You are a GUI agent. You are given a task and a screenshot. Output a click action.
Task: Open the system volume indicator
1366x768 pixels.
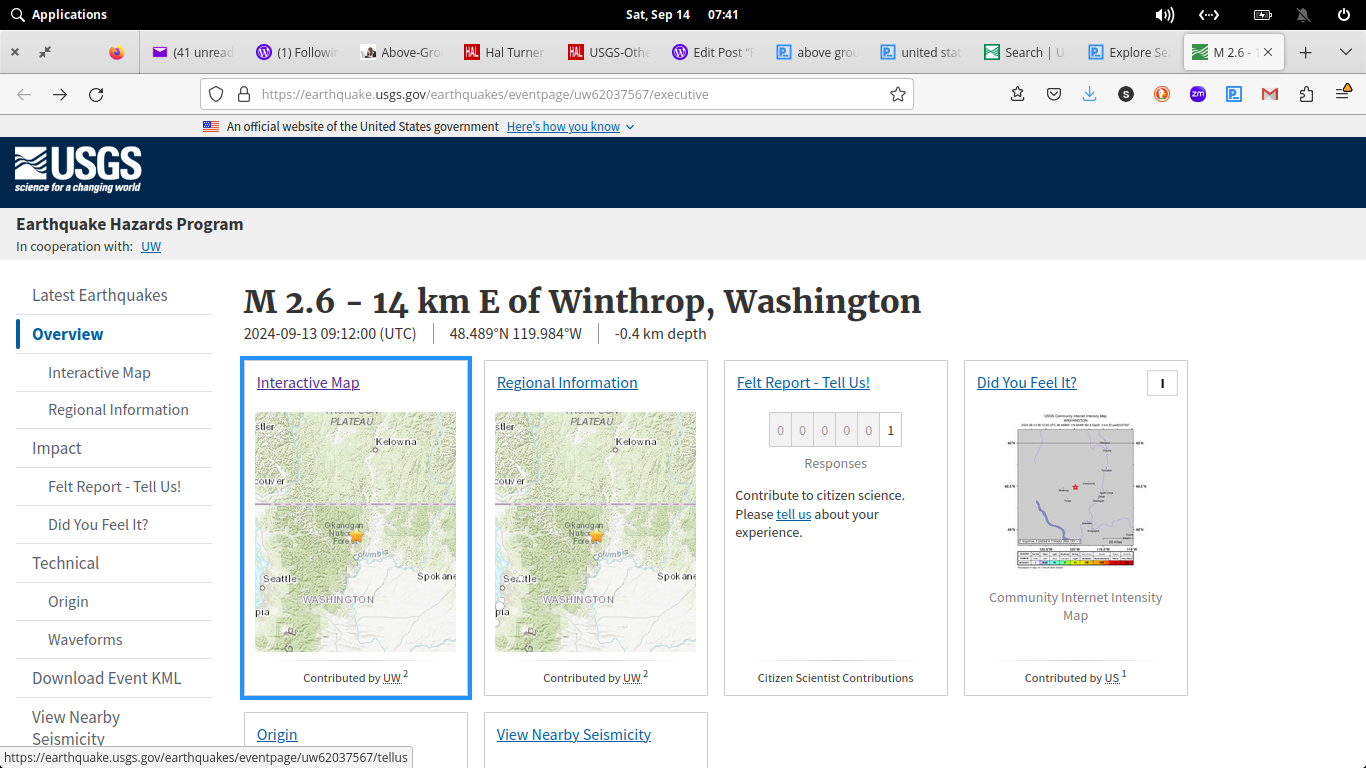pyautogui.click(x=1164, y=15)
